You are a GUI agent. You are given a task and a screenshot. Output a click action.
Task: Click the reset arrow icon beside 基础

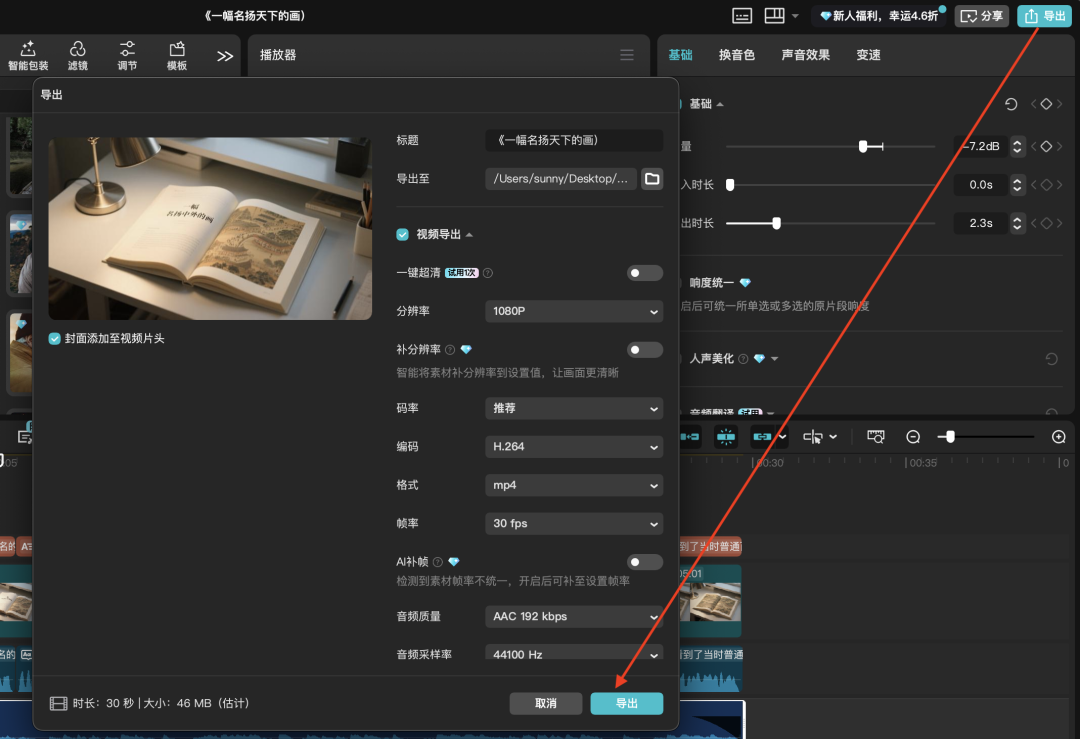point(1011,104)
